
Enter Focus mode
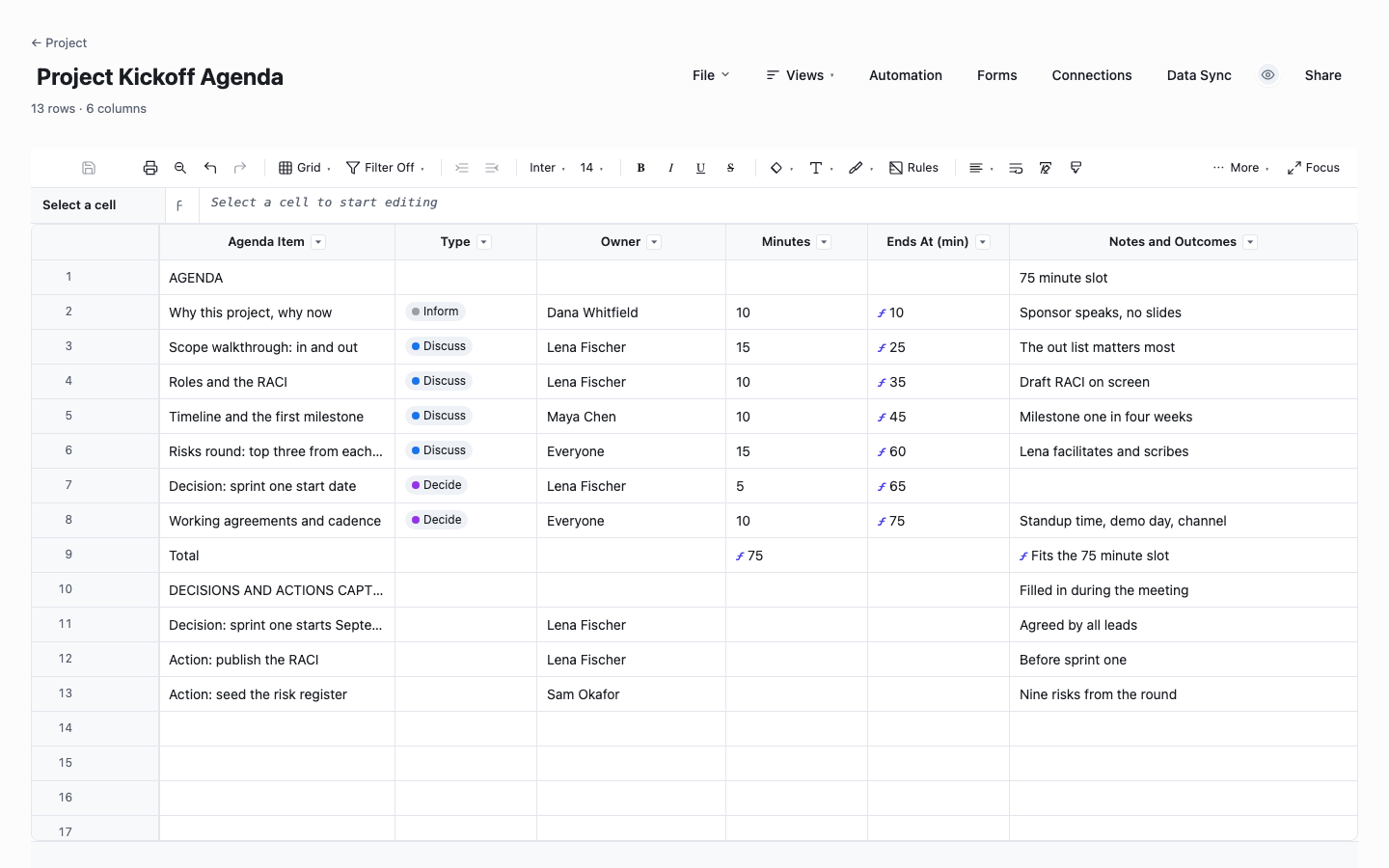1314,168
